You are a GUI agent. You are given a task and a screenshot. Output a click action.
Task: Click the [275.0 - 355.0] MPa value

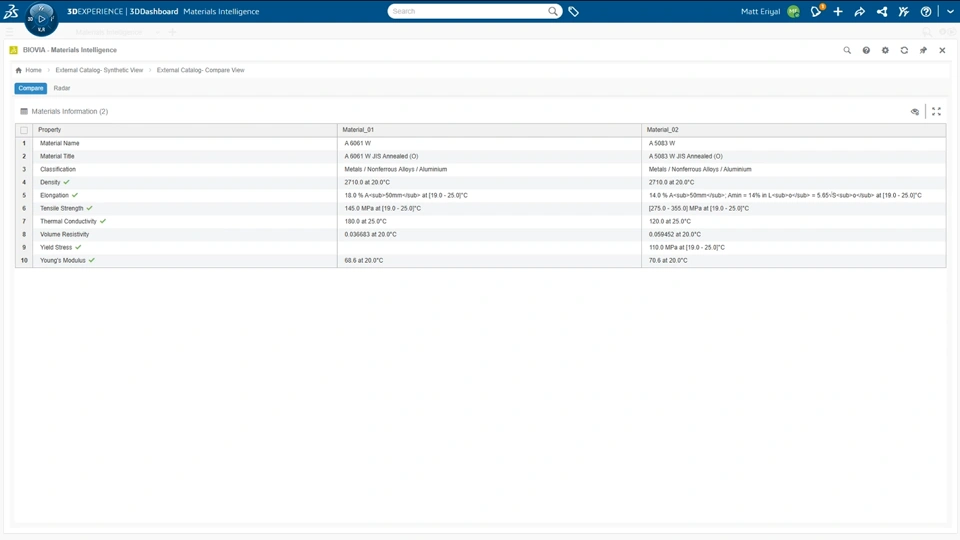699,208
